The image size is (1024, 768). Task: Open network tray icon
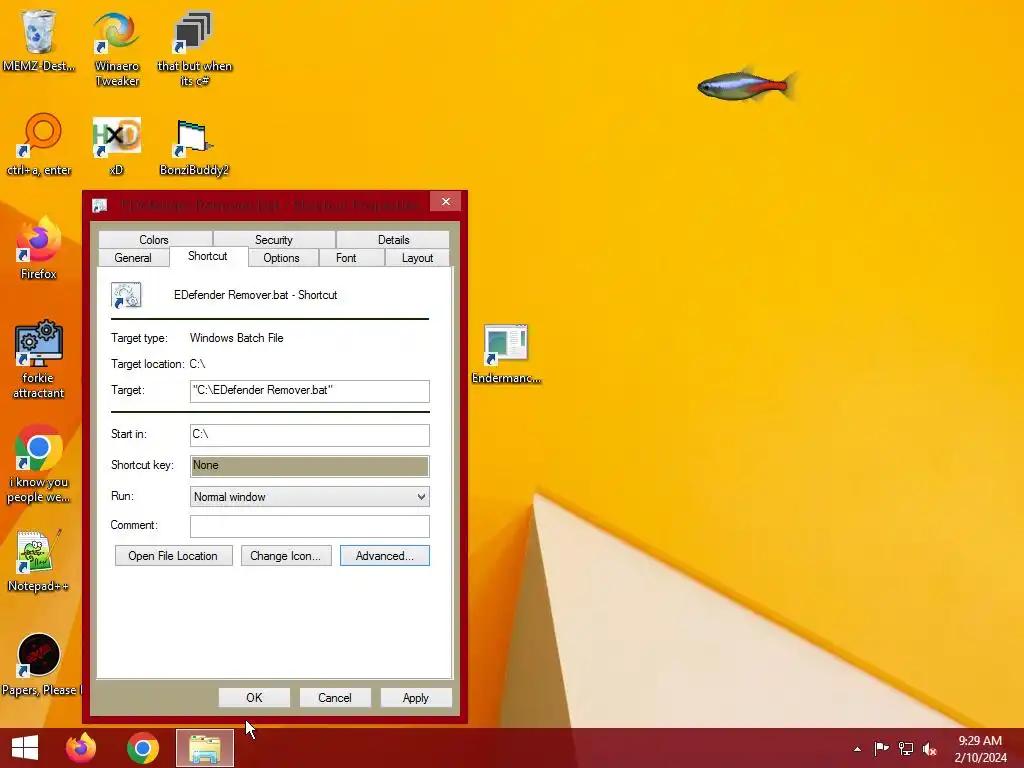(x=906, y=748)
